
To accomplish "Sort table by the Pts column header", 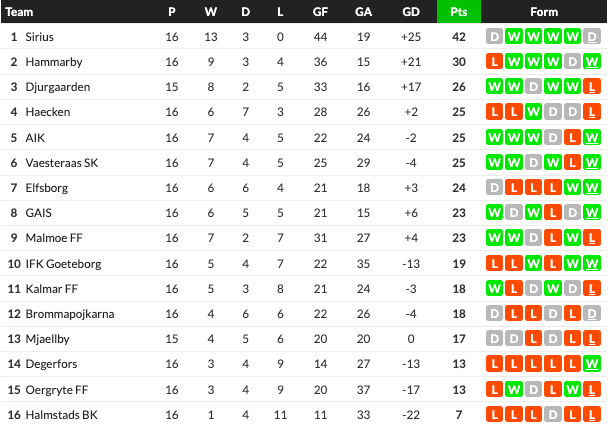I will click(459, 12).
